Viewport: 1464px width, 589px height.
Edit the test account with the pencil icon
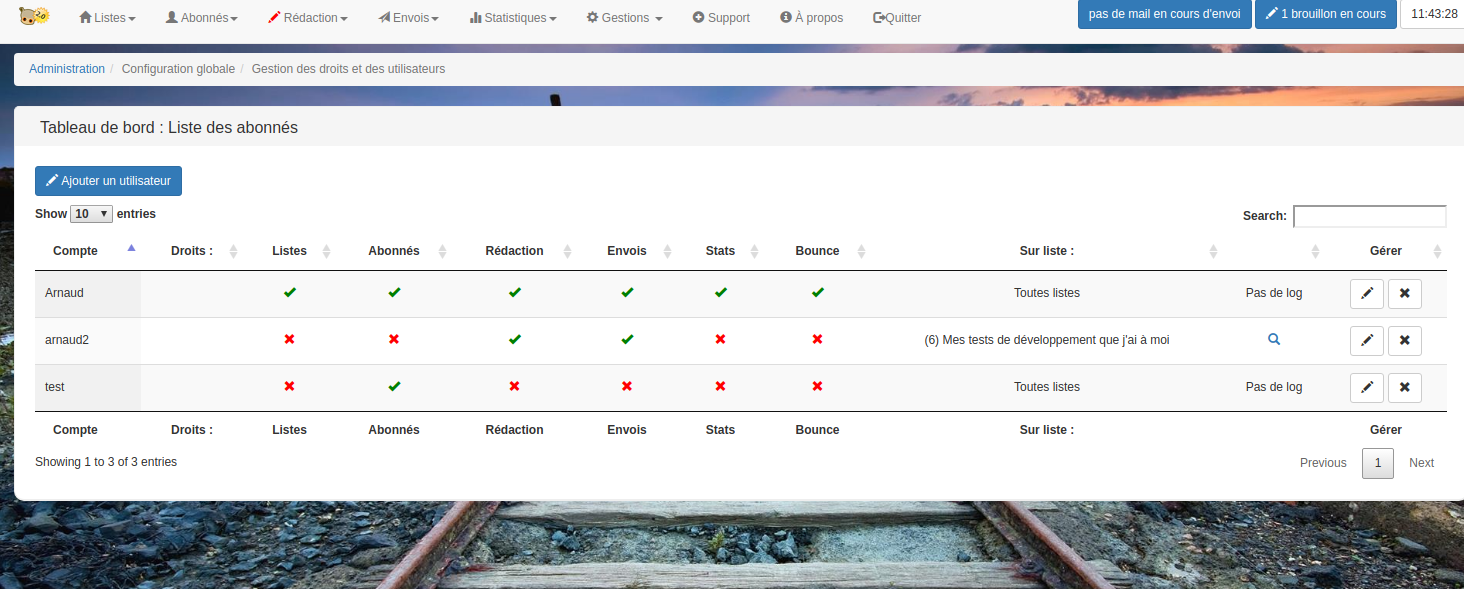click(x=1367, y=387)
